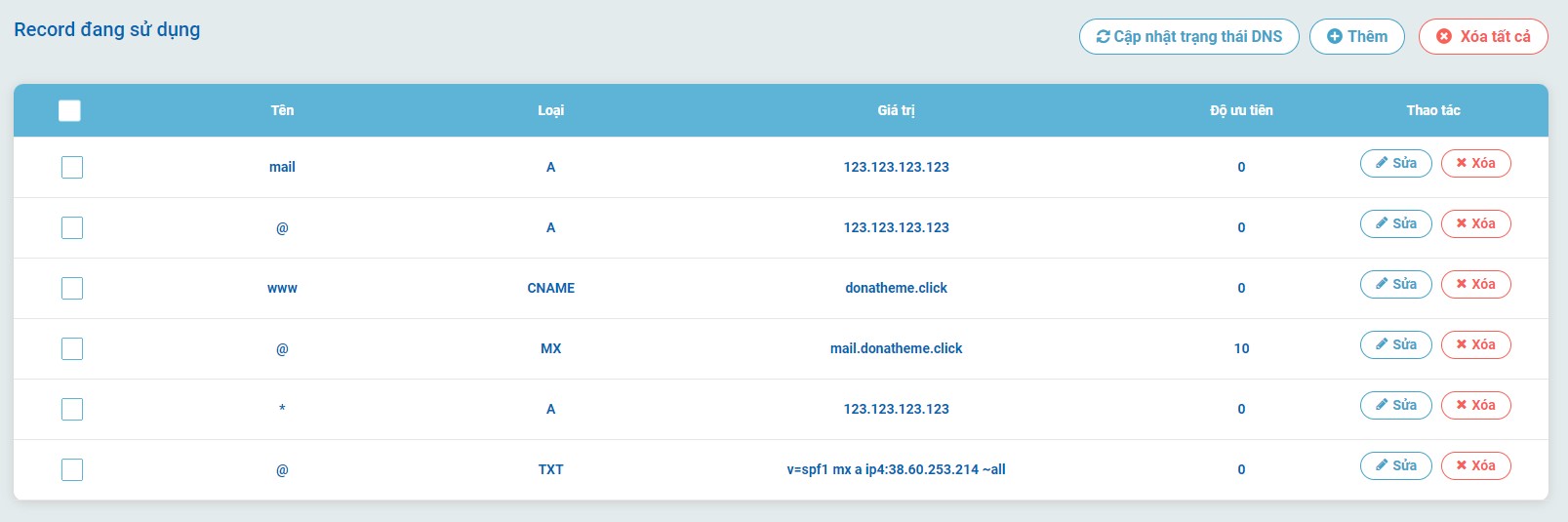Click pencil icon to edit the wildcard * record
Screen dimensions: 1568x522
1382,405
